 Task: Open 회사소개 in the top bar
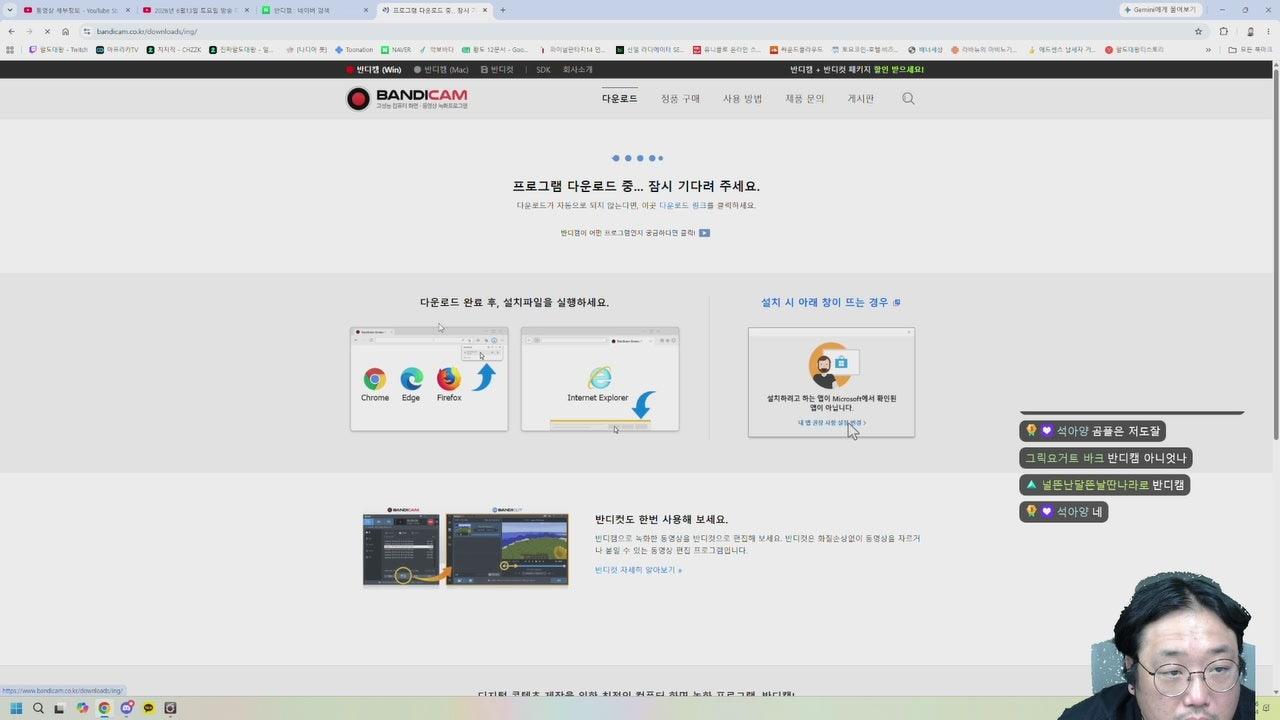577,70
